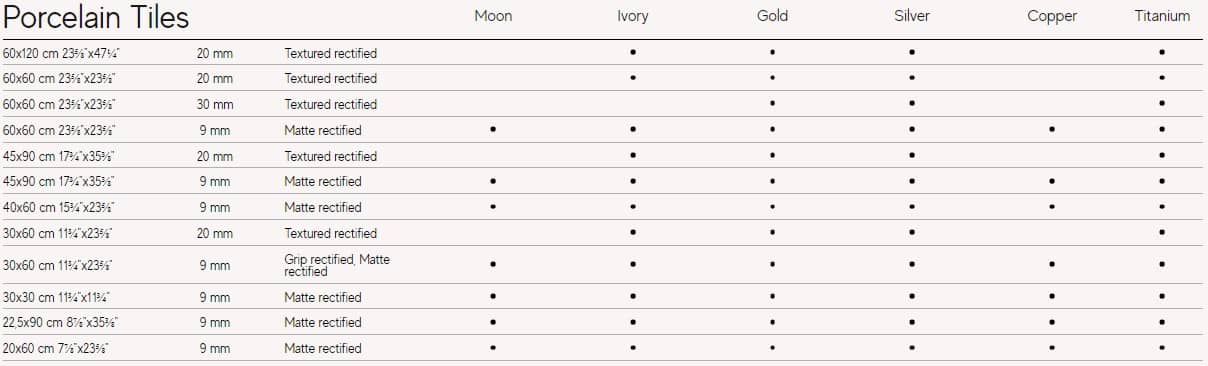Click the Gold column header

coord(772,16)
